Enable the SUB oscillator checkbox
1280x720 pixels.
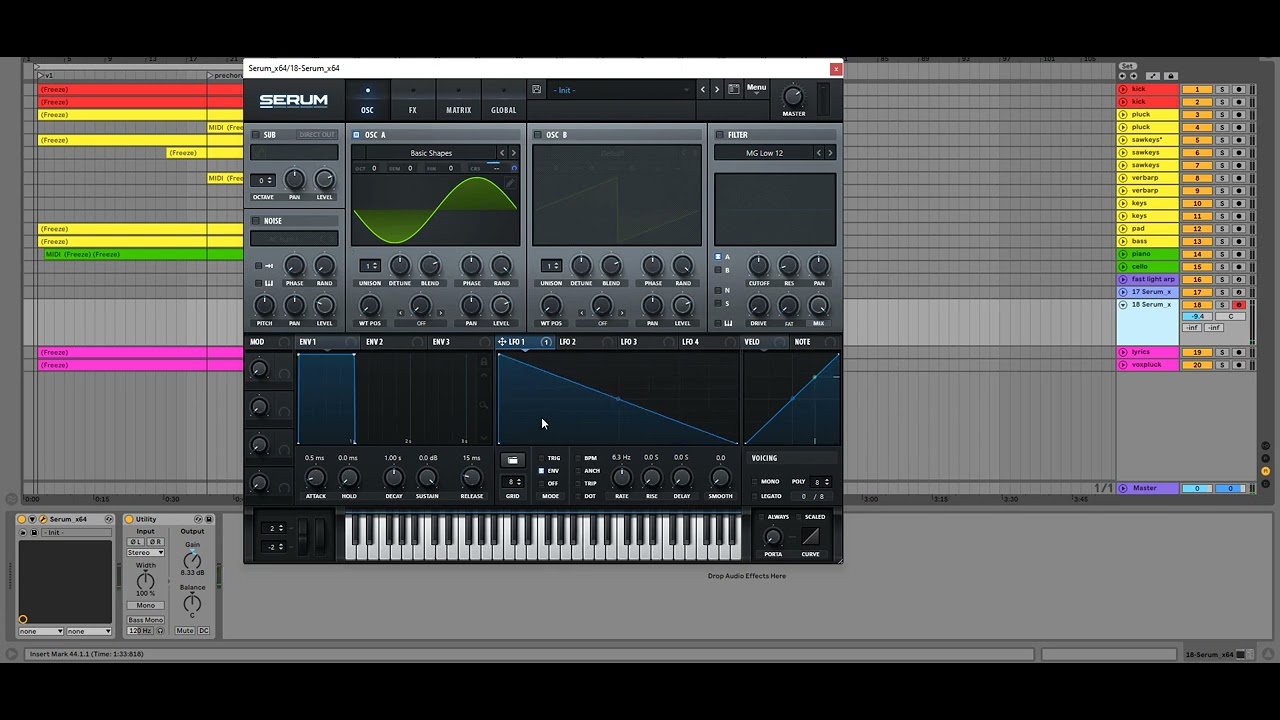pos(256,135)
